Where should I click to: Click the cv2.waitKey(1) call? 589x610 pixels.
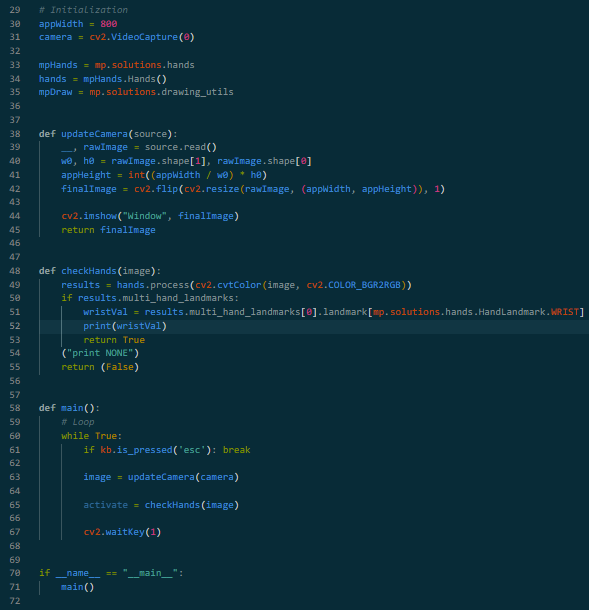[122, 532]
